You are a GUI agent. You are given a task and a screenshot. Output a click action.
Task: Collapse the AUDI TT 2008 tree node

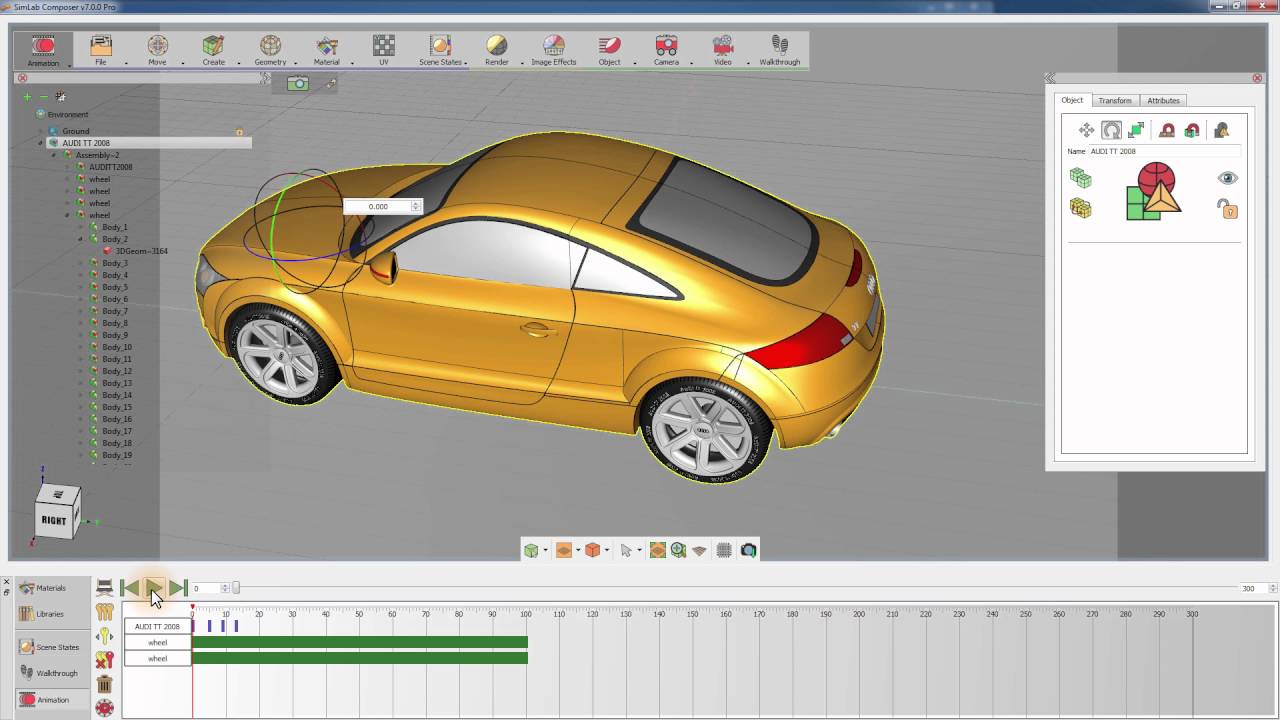[x=41, y=143]
